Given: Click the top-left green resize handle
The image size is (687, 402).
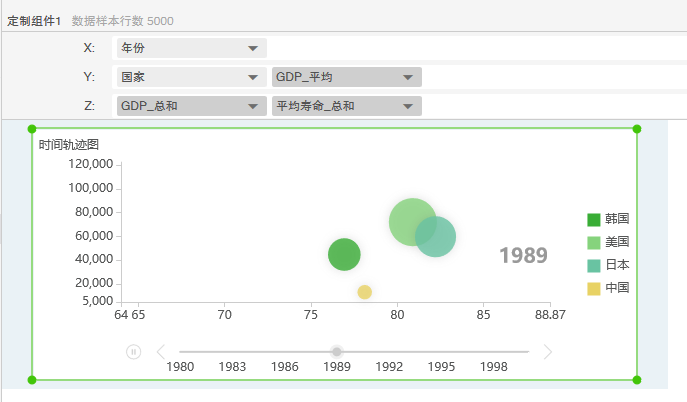Looking at the screenshot, I should click(32, 129).
